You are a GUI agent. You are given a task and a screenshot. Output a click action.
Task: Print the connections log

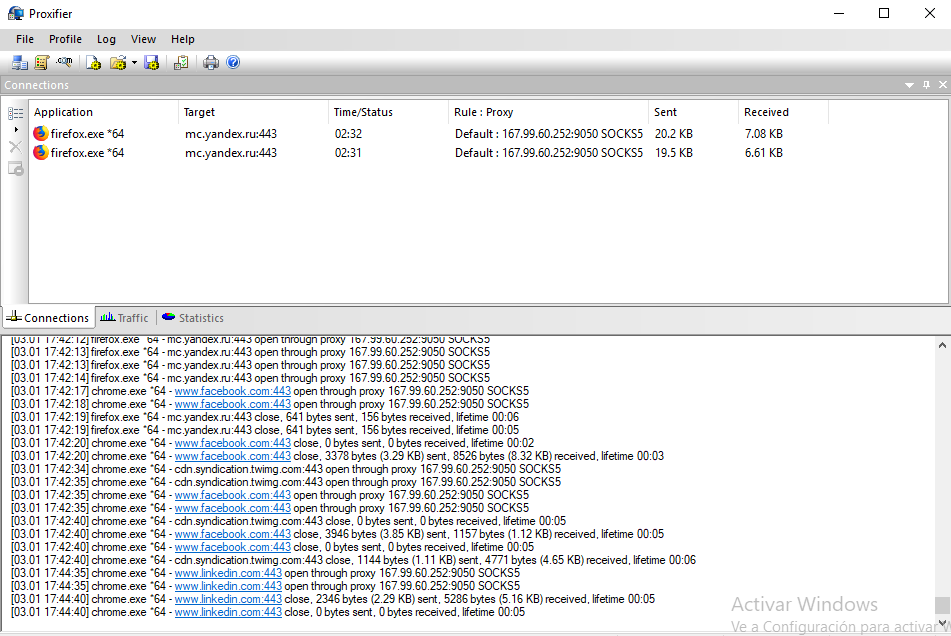(x=210, y=62)
